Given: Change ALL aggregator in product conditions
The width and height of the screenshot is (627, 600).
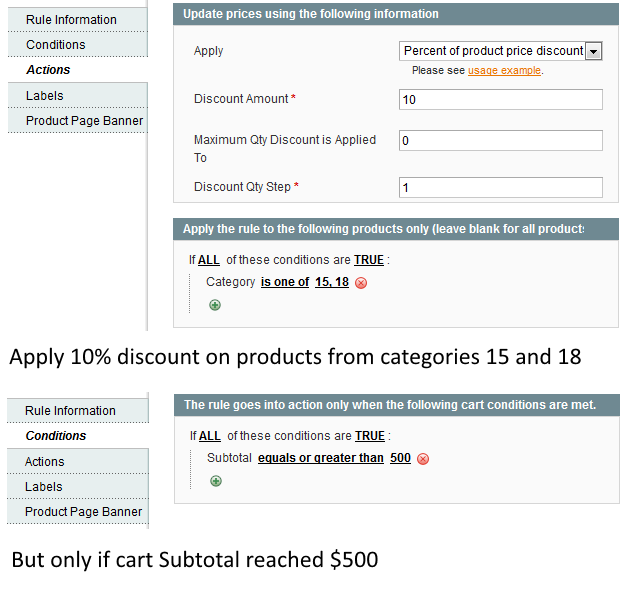Looking at the screenshot, I should (208, 260).
